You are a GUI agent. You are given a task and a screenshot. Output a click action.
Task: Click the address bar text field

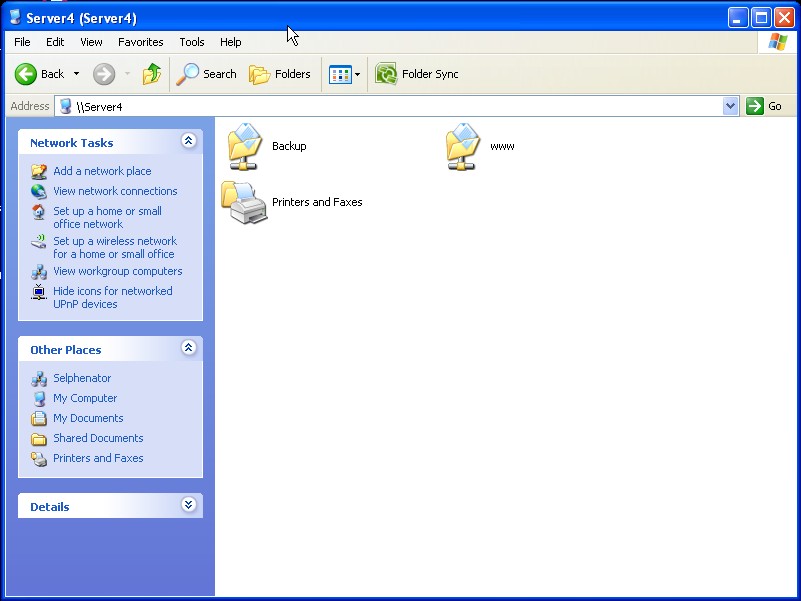click(x=400, y=106)
